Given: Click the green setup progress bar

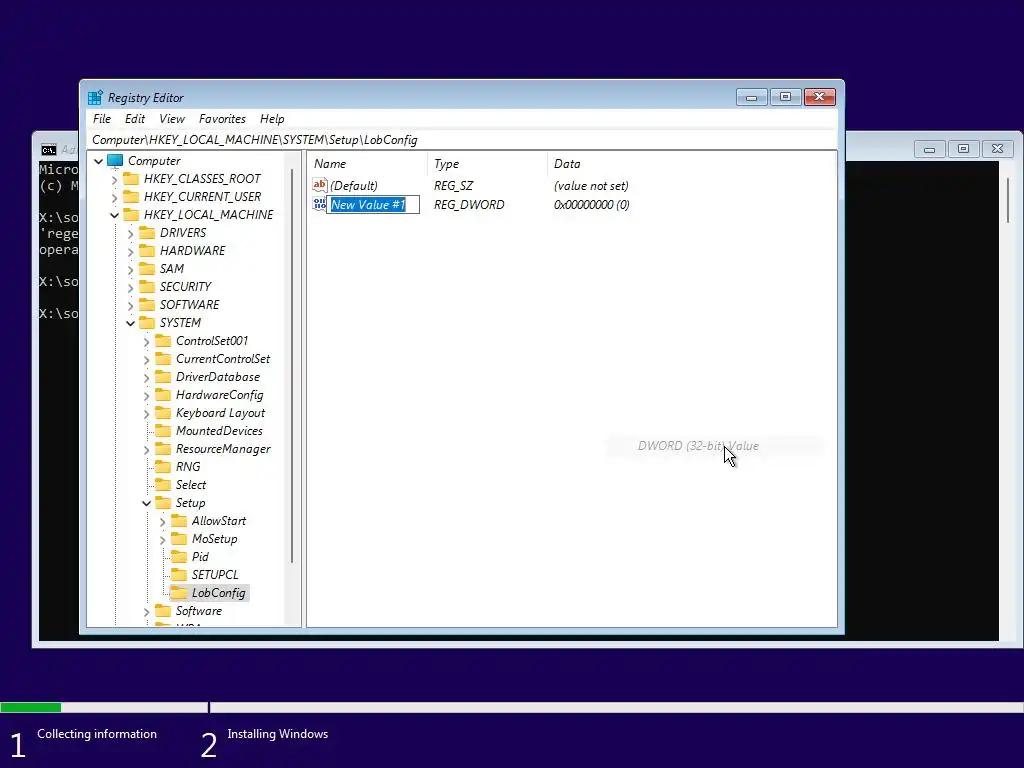Looking at the screenshot, I should click(x=31, y=707).
